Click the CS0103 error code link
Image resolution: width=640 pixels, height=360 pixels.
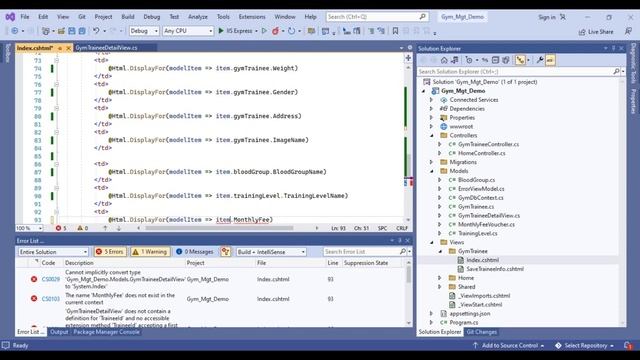[51, 299]
